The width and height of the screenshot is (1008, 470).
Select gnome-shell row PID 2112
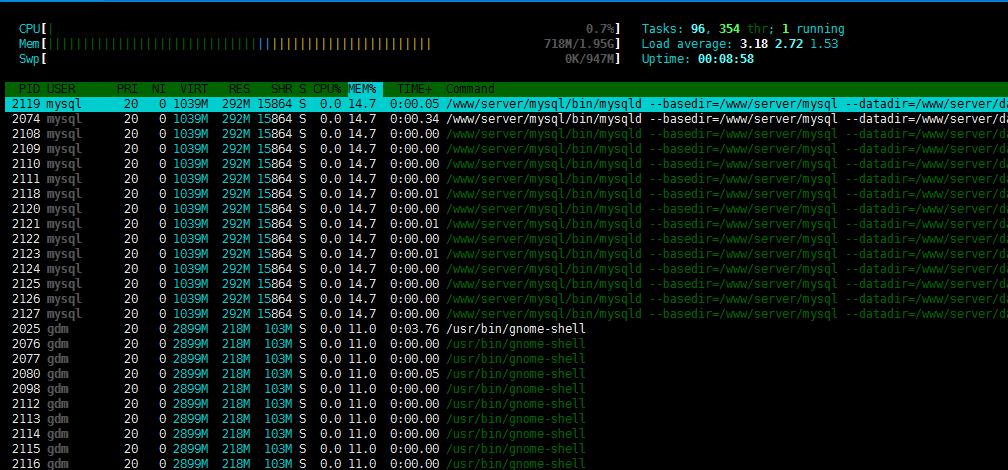[x=506, y=404]
